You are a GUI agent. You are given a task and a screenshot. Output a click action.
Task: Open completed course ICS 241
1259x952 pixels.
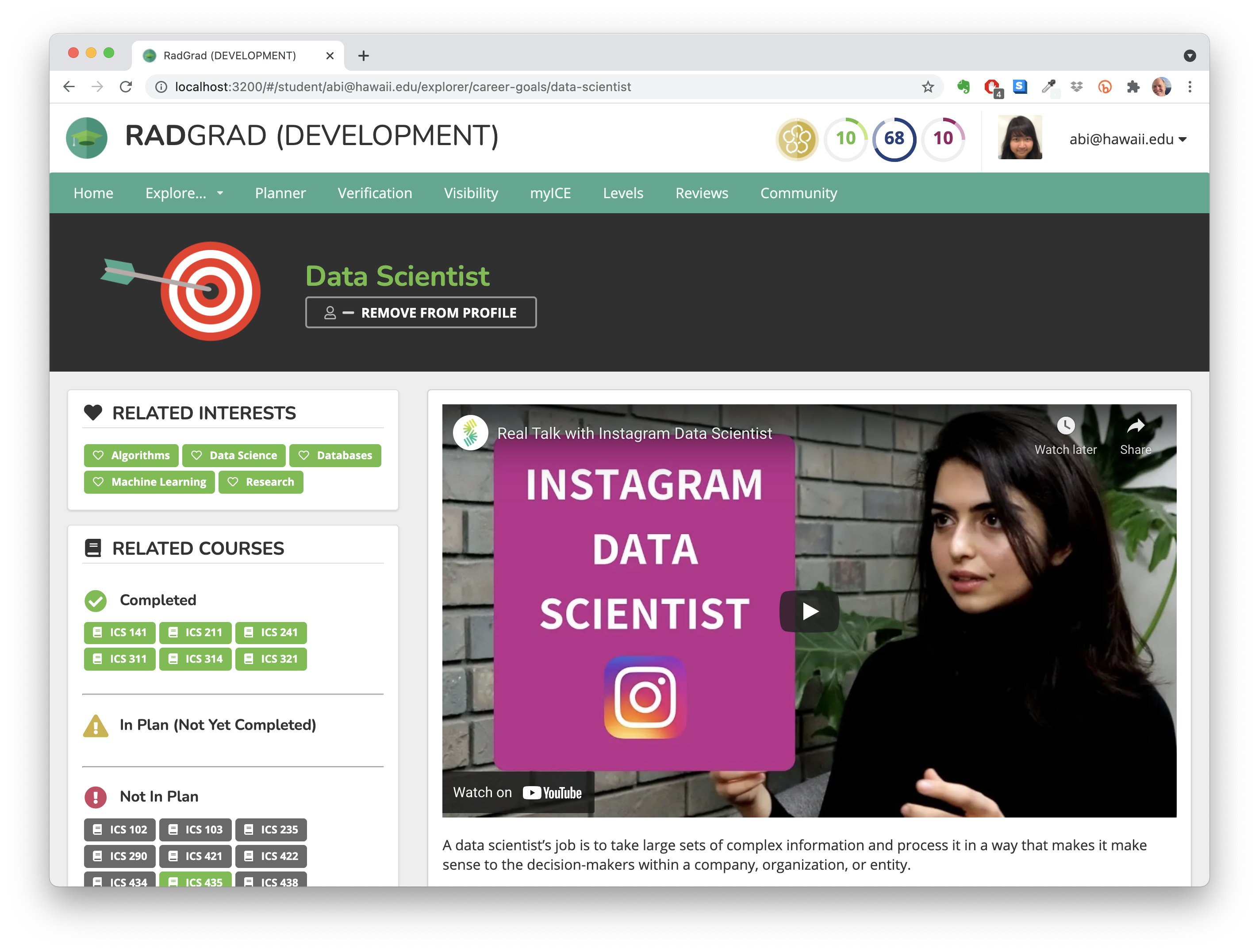[x=271, y=632]
